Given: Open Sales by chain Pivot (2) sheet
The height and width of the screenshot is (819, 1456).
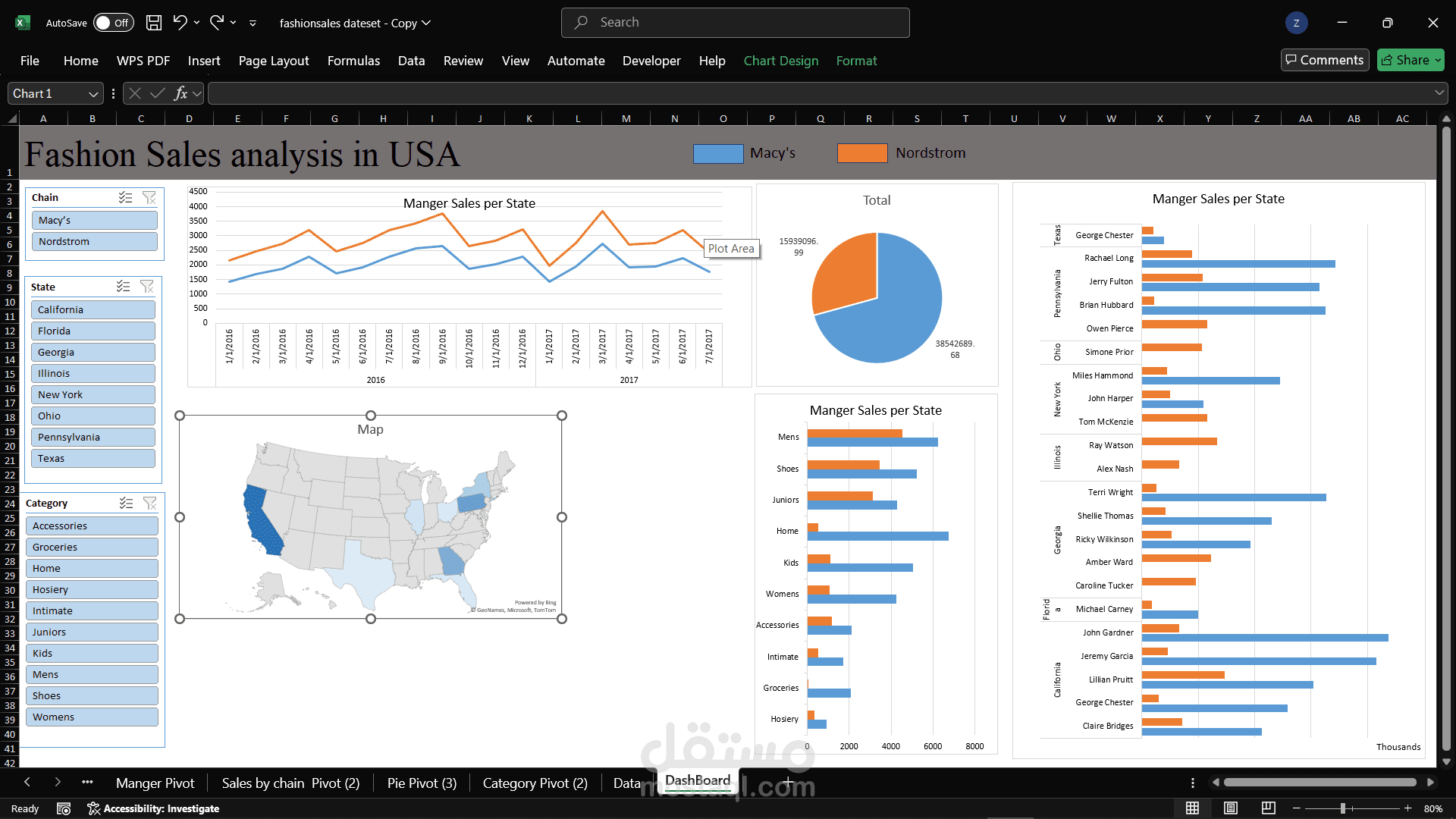Looking at the screenshot, I should pos(290,783).
